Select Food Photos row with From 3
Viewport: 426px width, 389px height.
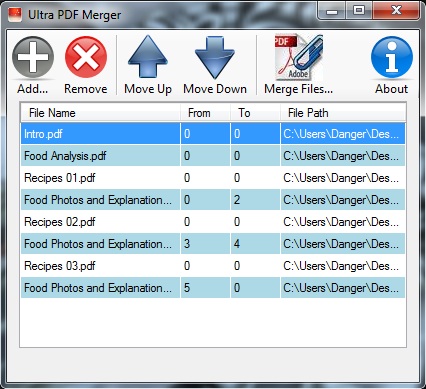213,244
